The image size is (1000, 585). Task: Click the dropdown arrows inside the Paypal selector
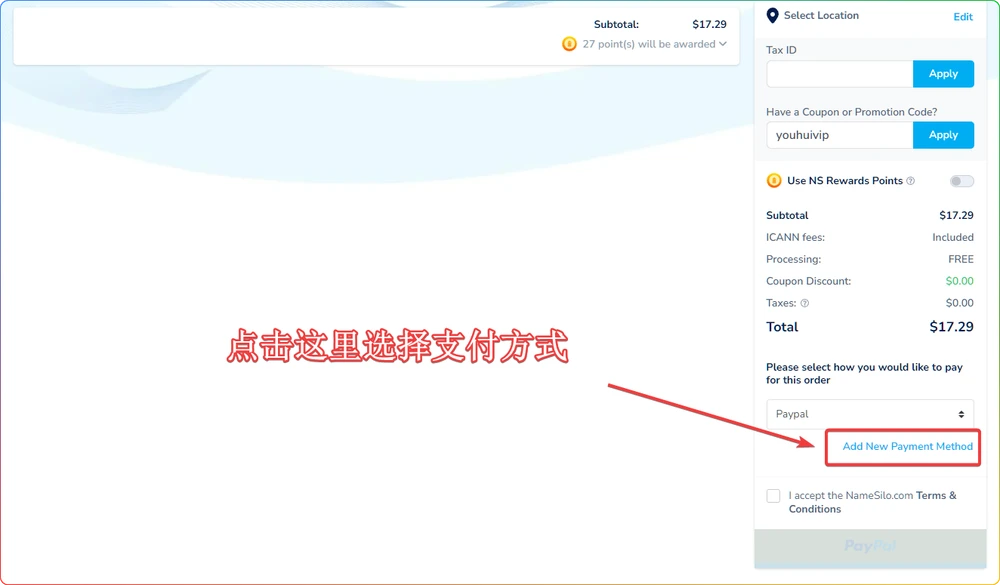959,413
